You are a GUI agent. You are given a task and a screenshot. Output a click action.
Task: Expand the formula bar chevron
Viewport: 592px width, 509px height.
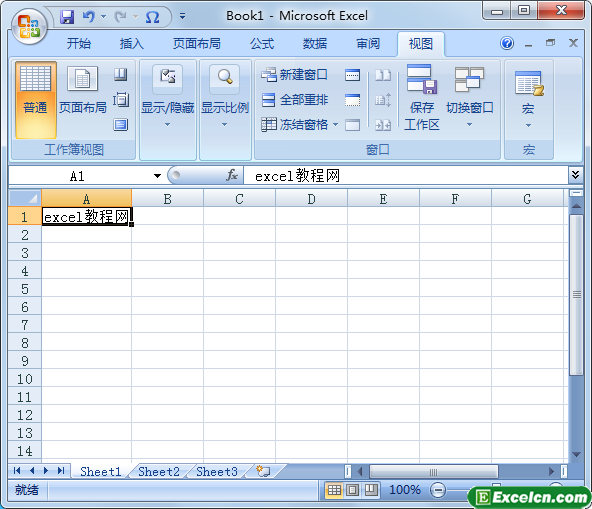click(575, 174)
